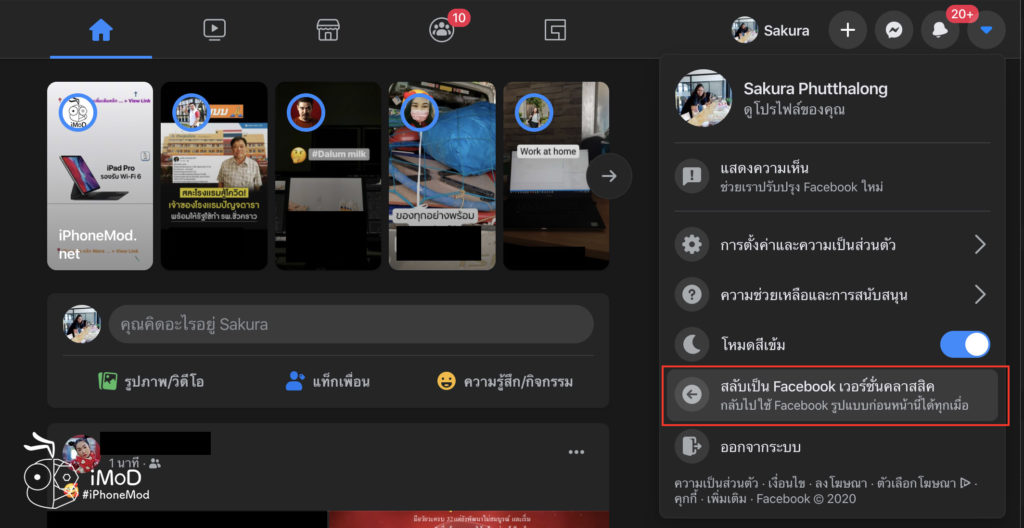Screen dimensions: 1024x528
Task: Choose ความรู้สึก/กิจกรรม feeling option
Action: click(x=505, y=381)
